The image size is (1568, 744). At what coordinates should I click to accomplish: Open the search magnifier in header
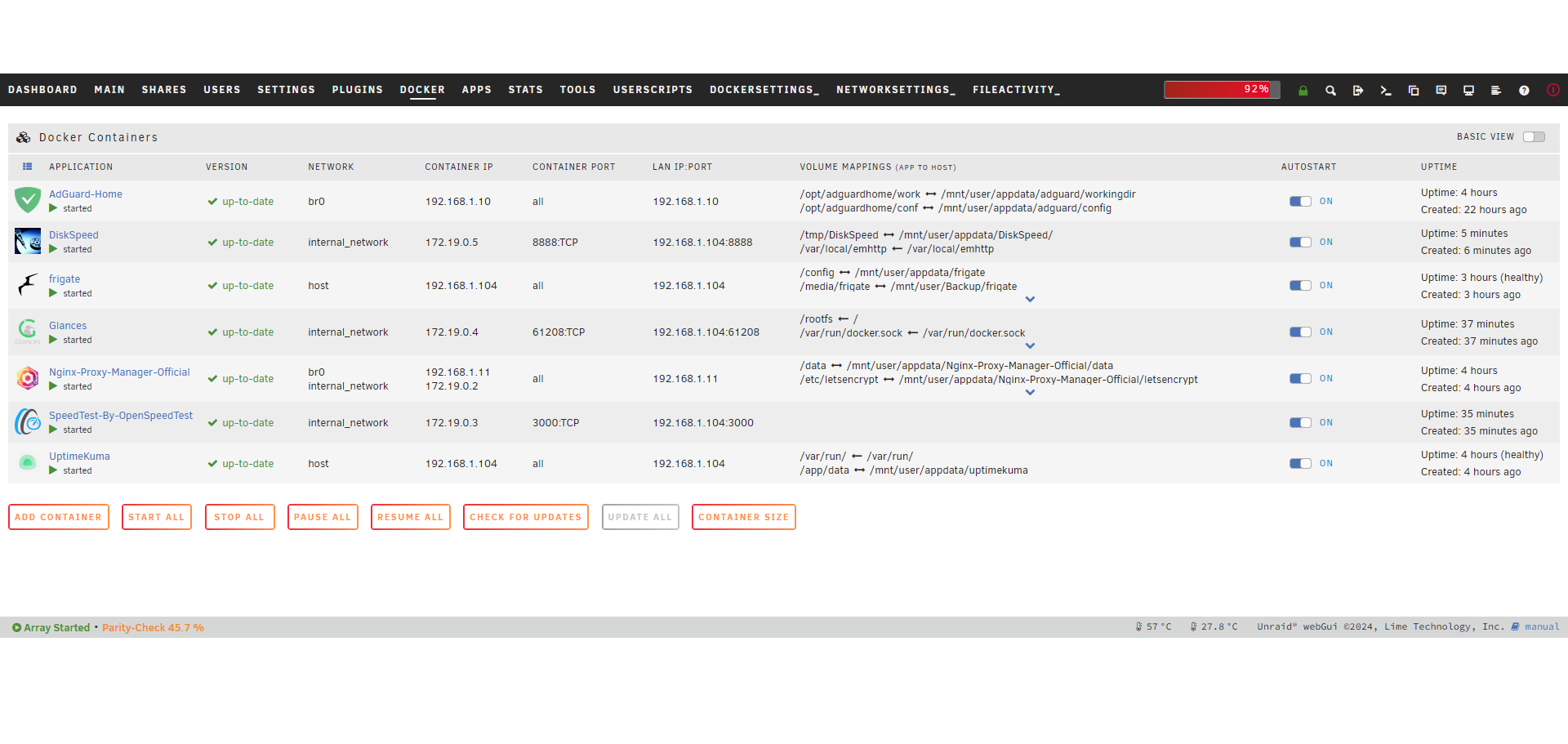[1330, 91]
